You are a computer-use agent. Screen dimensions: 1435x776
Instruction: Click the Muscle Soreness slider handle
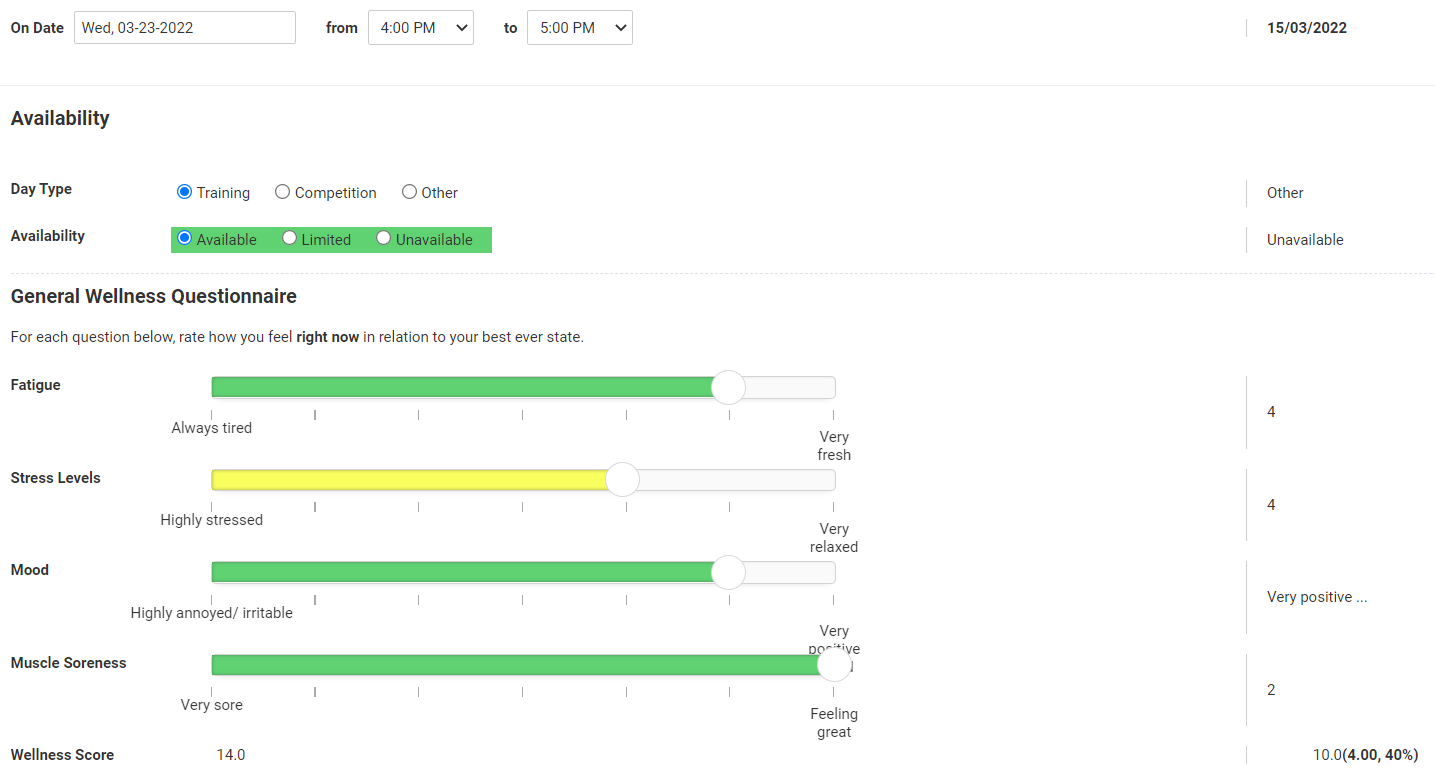(833, 665)
